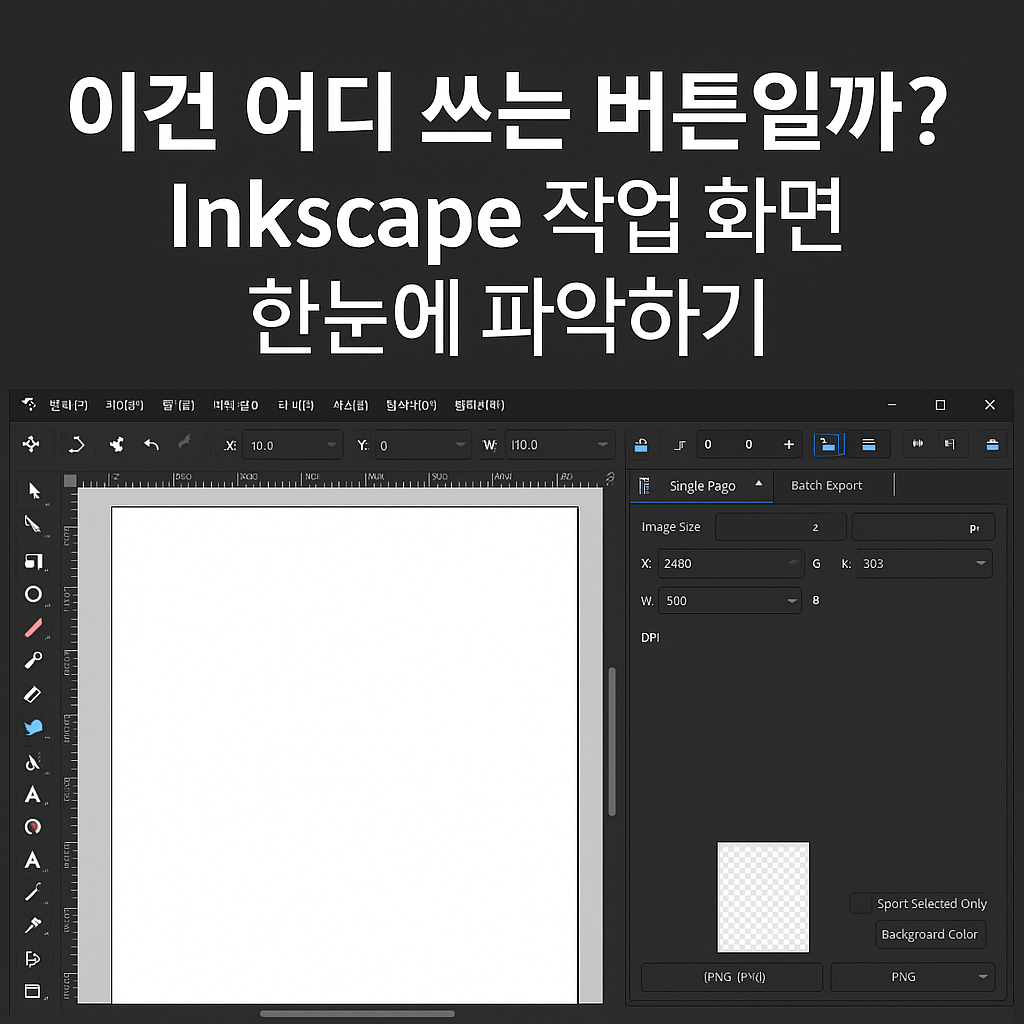
Task: Click the magnifier zoom tool
Action: click(33, 660)
